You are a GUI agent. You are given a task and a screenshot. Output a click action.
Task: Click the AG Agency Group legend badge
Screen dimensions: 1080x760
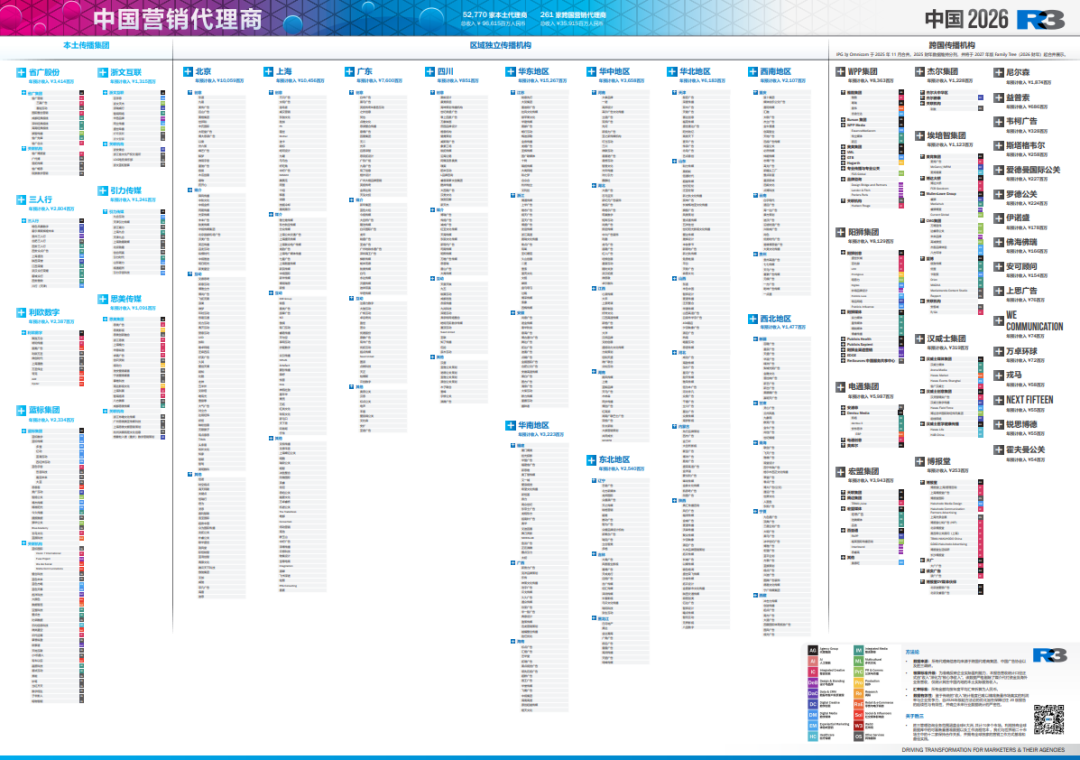(812, 650)
